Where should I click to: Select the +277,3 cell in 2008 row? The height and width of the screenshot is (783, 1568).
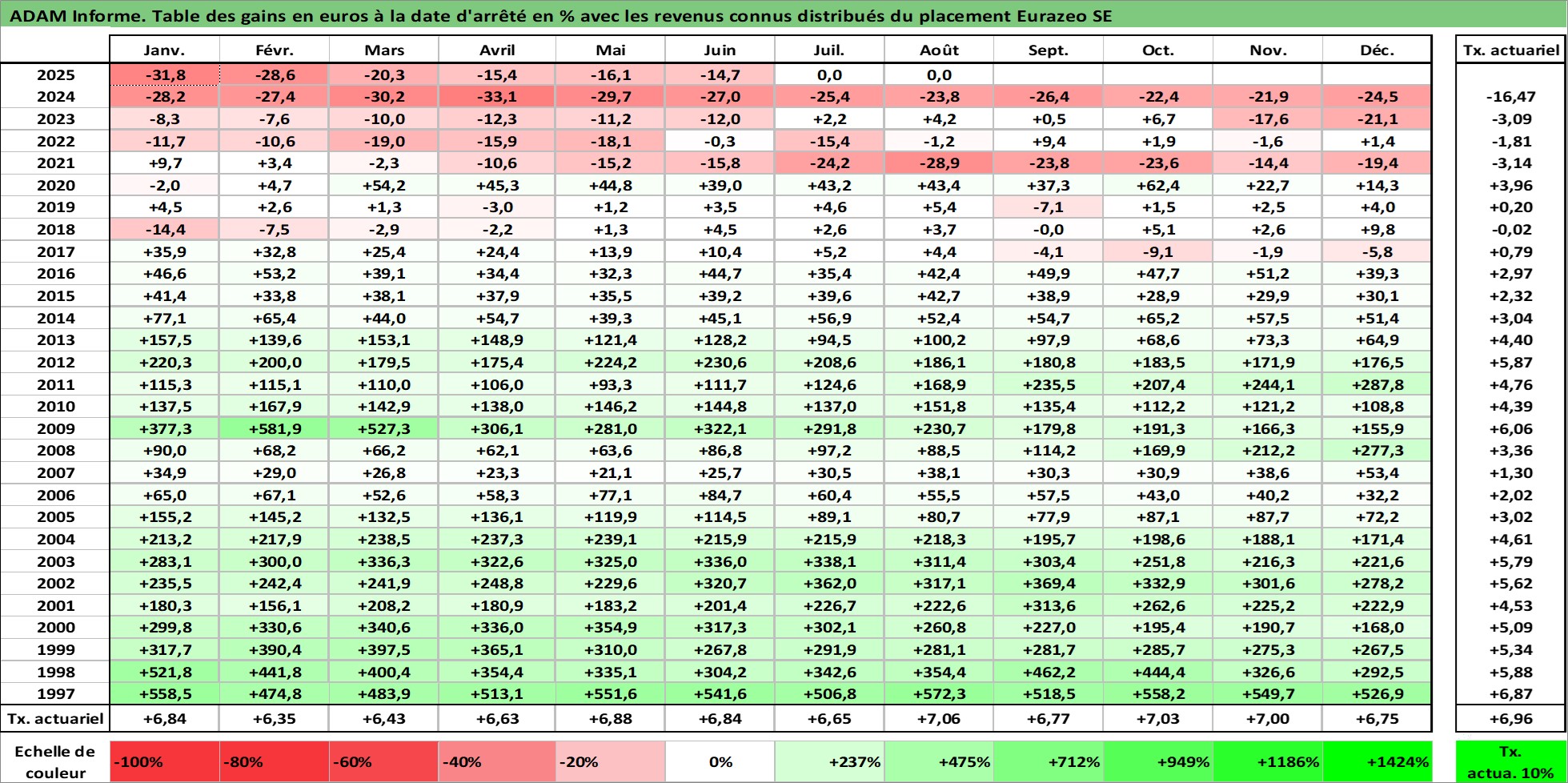tap(1377, 451)
